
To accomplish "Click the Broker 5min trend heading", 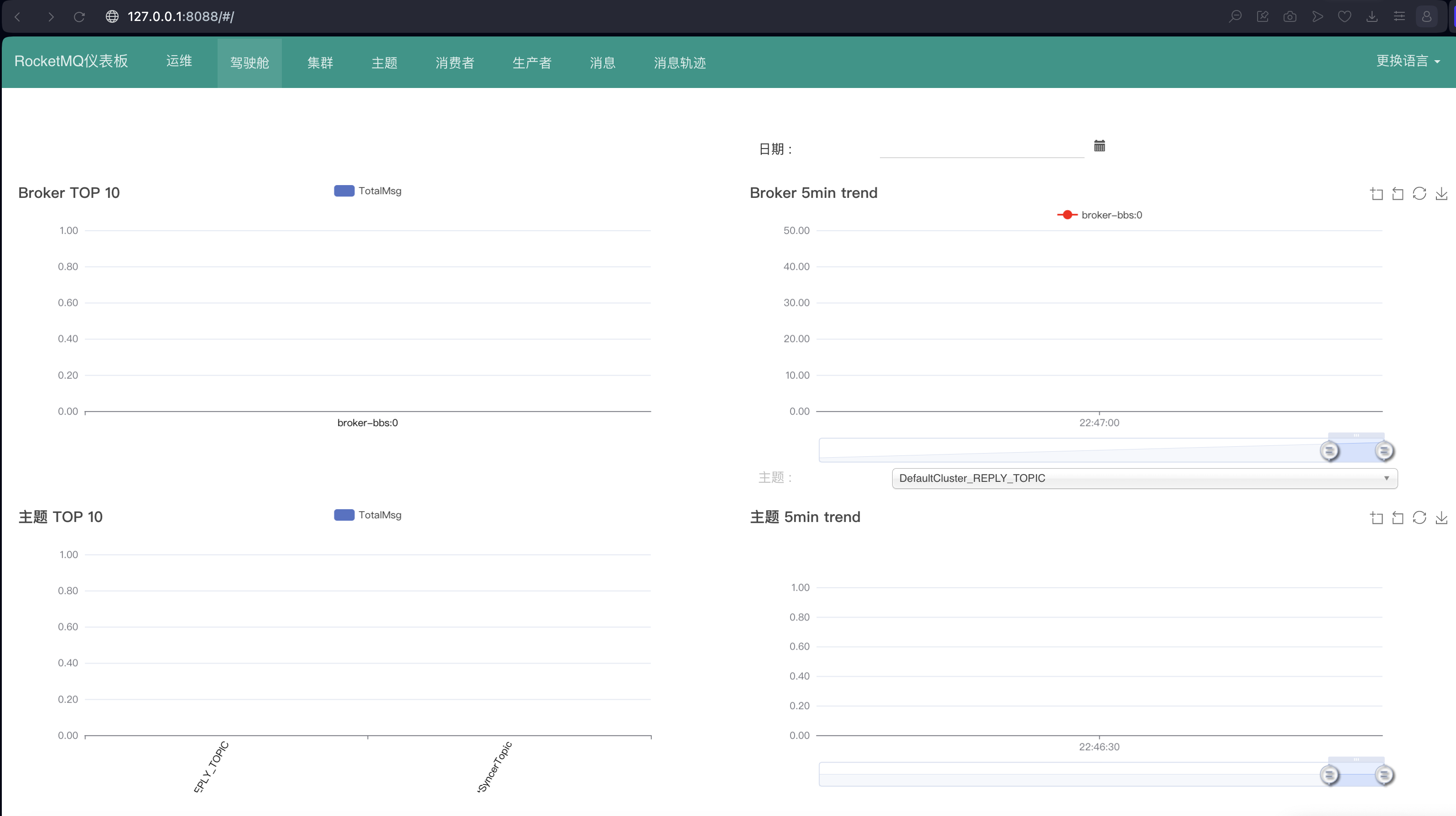I will coord(813,192).
